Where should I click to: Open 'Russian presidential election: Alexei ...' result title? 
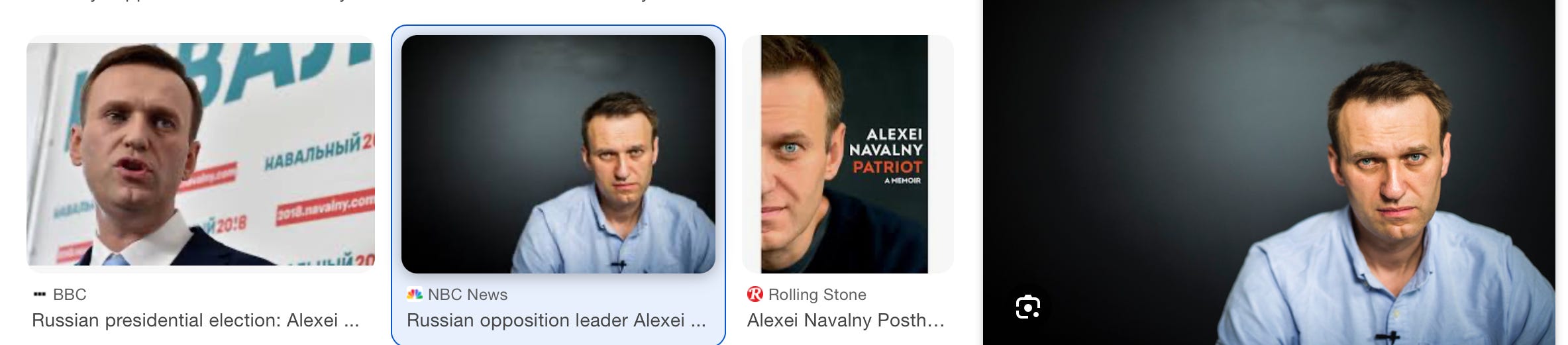[x=195, y=320]
